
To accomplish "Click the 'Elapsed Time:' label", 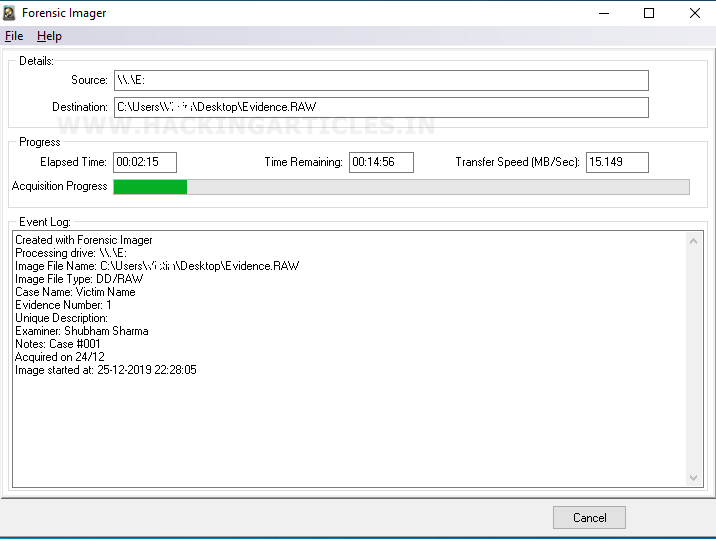I will (73, 162).
